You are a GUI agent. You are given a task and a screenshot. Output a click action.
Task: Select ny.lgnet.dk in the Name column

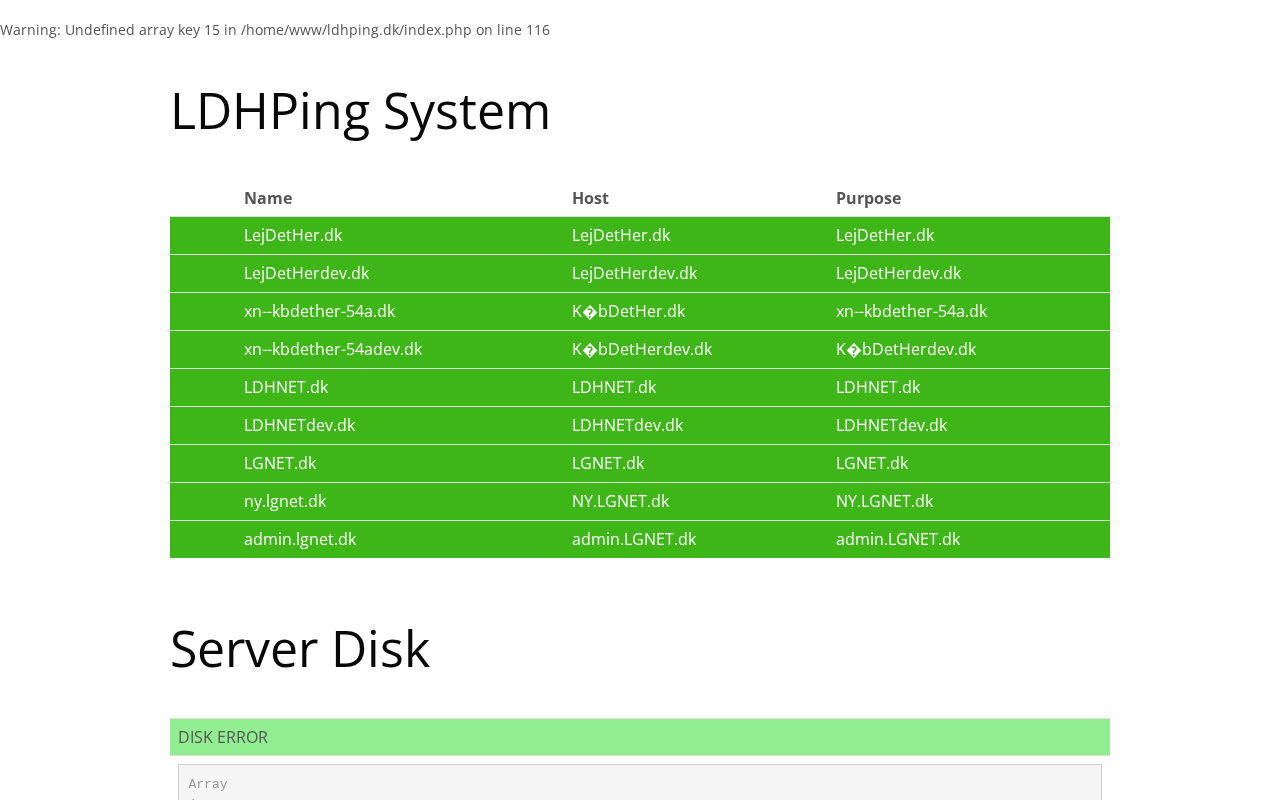[x=285, y=502]
